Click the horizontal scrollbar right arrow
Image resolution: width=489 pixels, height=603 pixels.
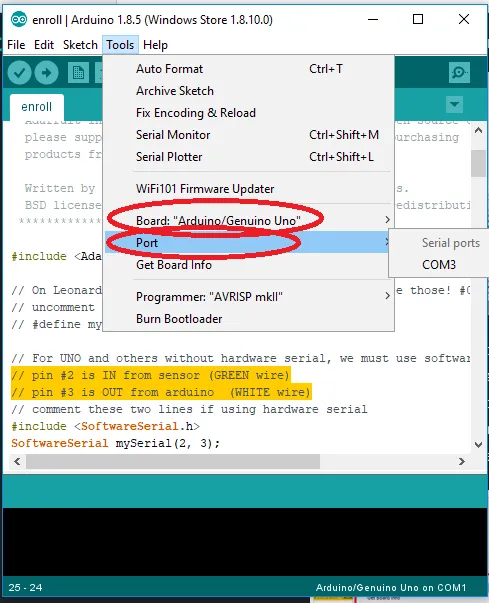462,461
